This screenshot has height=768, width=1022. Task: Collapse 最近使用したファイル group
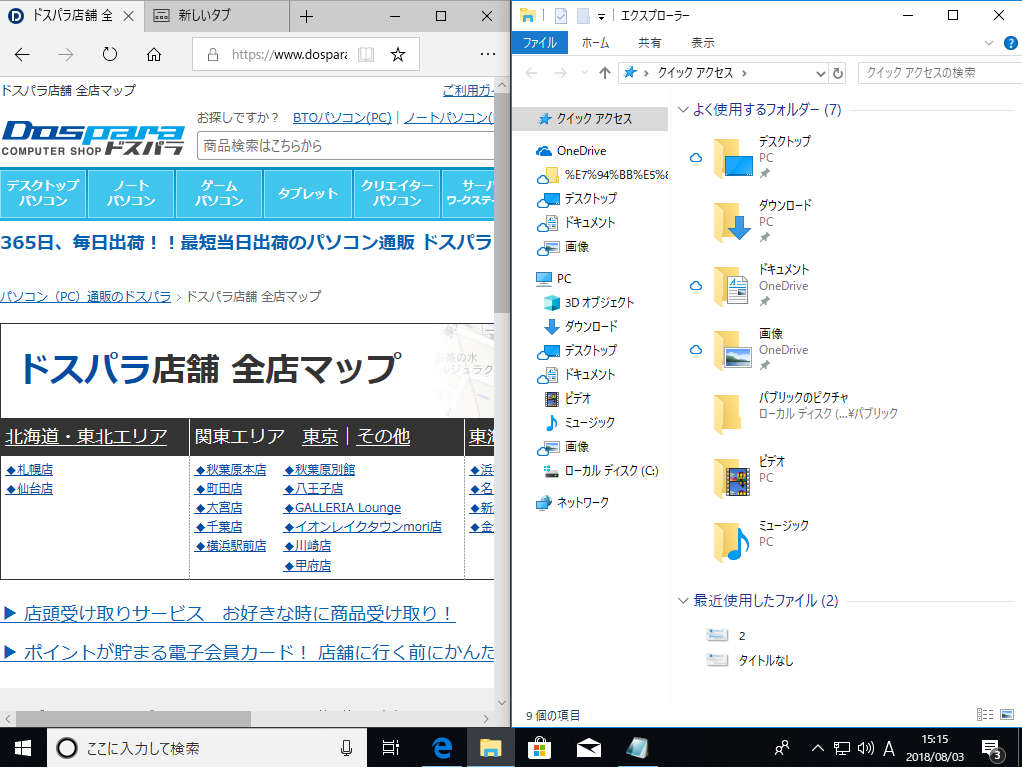(683, 600)
